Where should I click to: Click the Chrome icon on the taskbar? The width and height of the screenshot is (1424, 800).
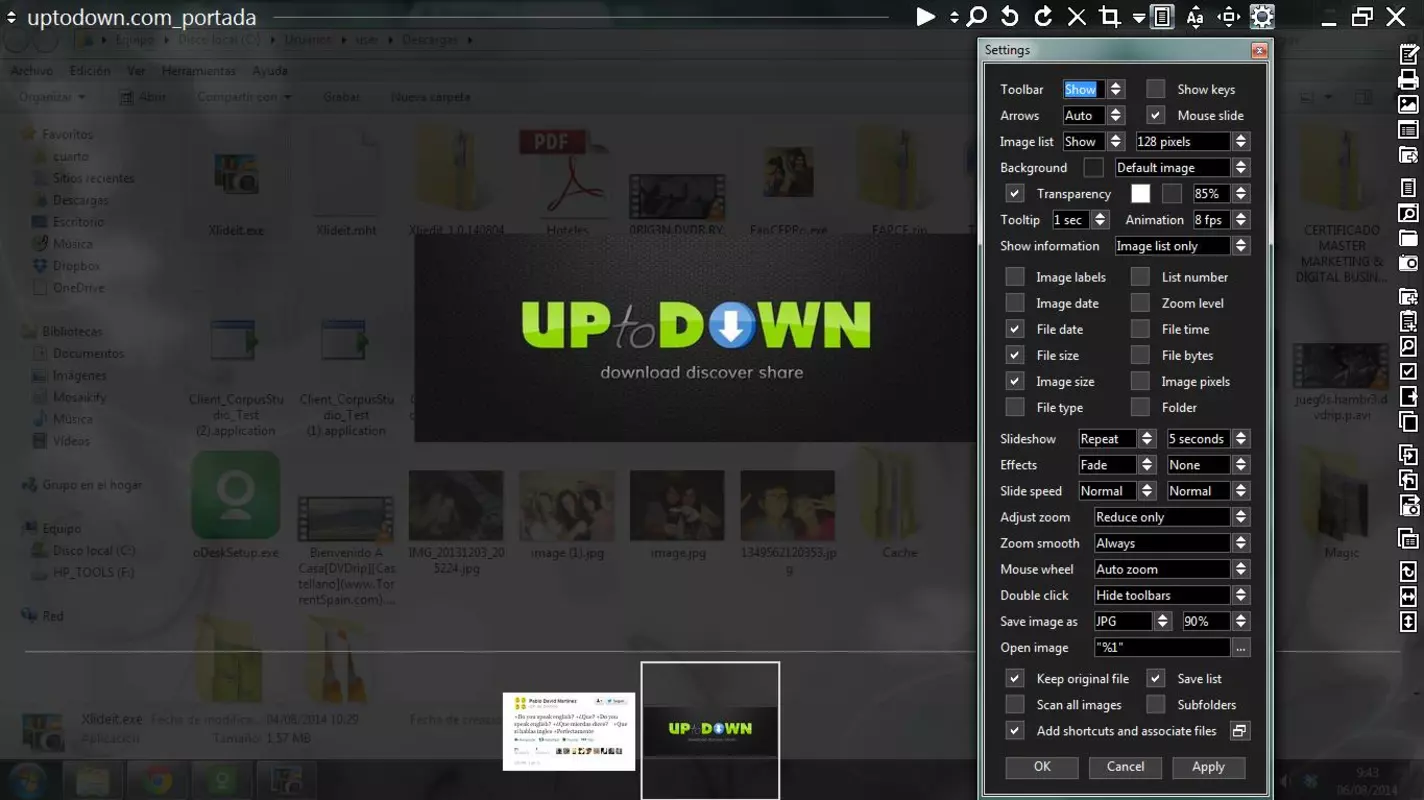pyautogui.click(x=156, y=780)
